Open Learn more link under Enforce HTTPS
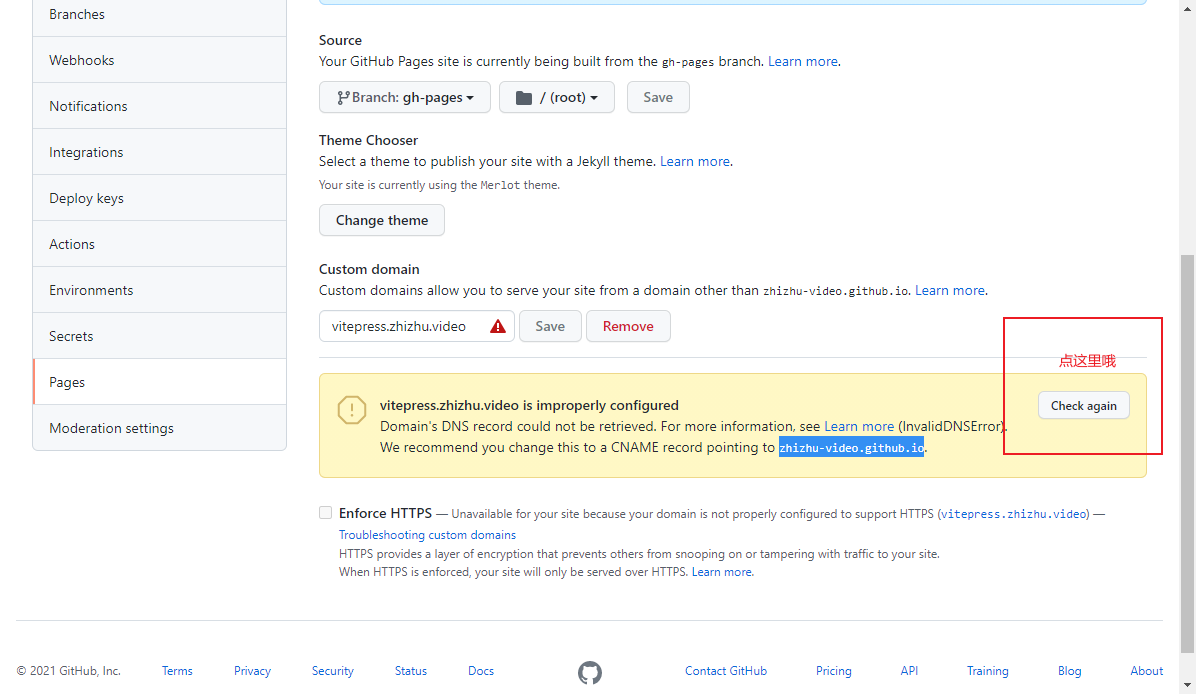Screen dimensions: 1196x694 (x=722, y=572)
